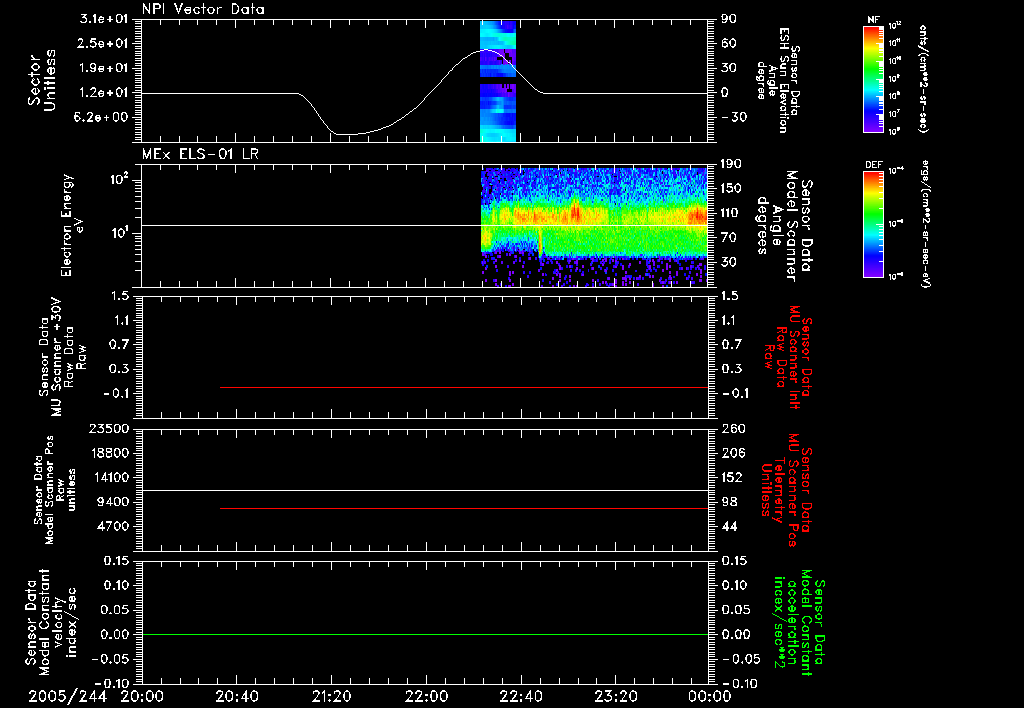Screen dimensions: 1024x708
Task: Click the '9400' scanner position axis value
Action: tap(113, 502)
